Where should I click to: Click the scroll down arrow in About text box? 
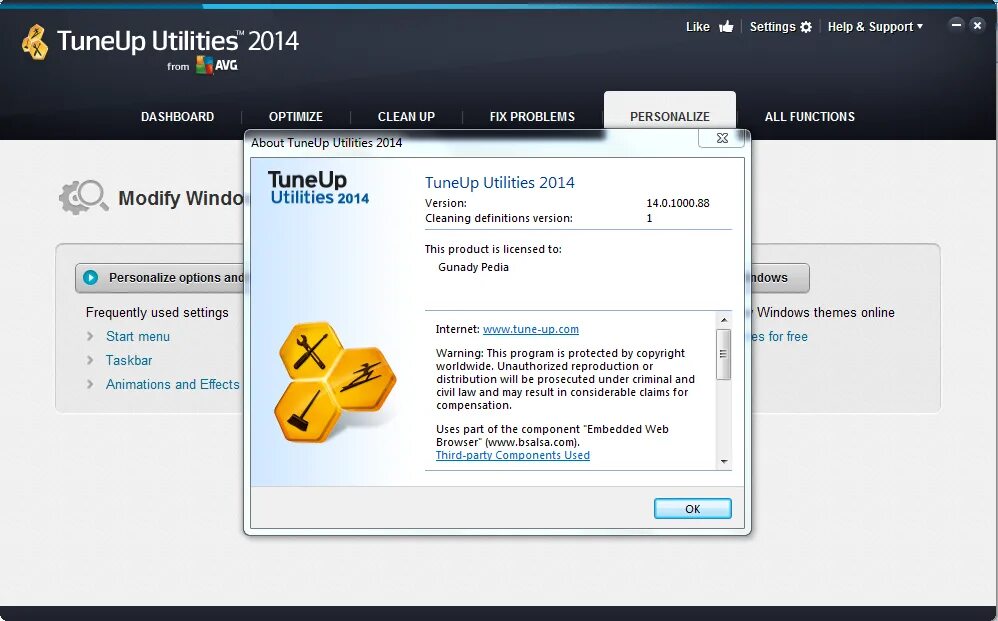tap(724, 461)
